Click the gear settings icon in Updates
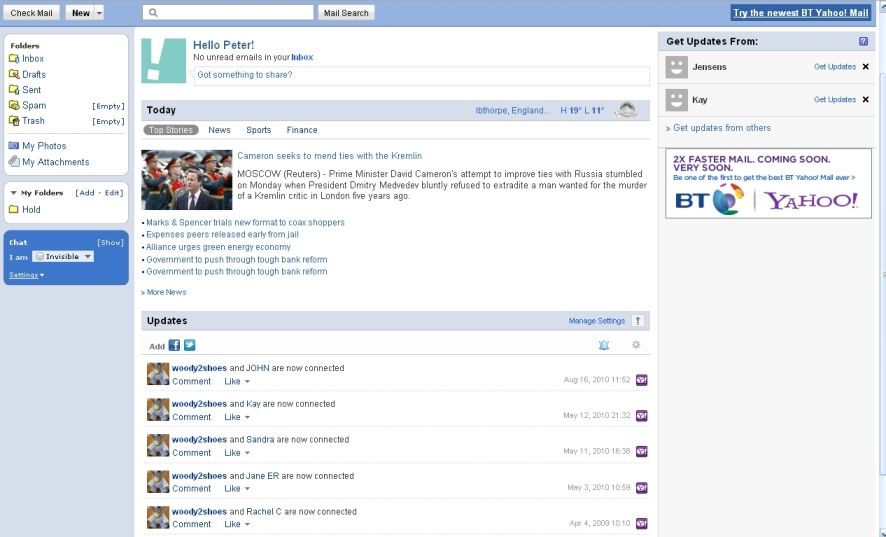Viewport: 886px width, 537px height. pos(635,345)
